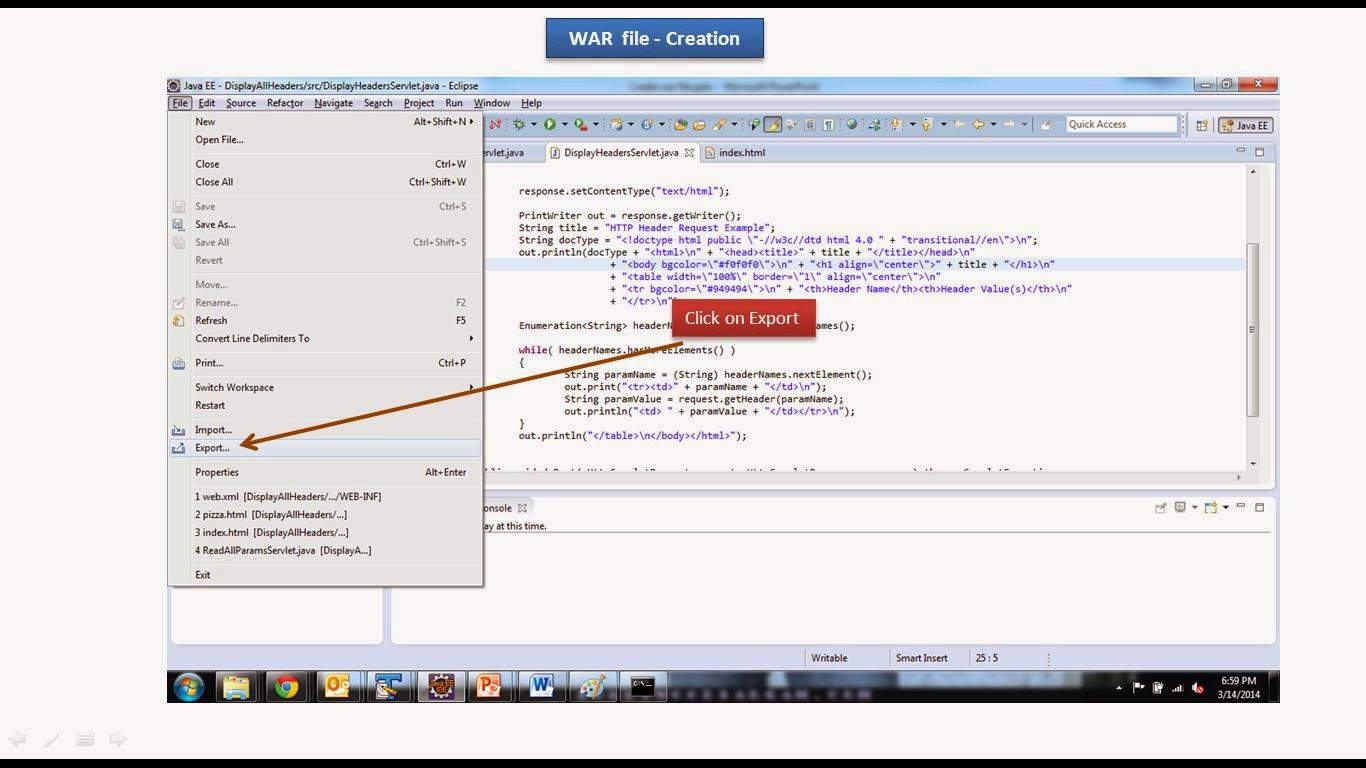Open the Navigate menu

(x=333, y=103)
